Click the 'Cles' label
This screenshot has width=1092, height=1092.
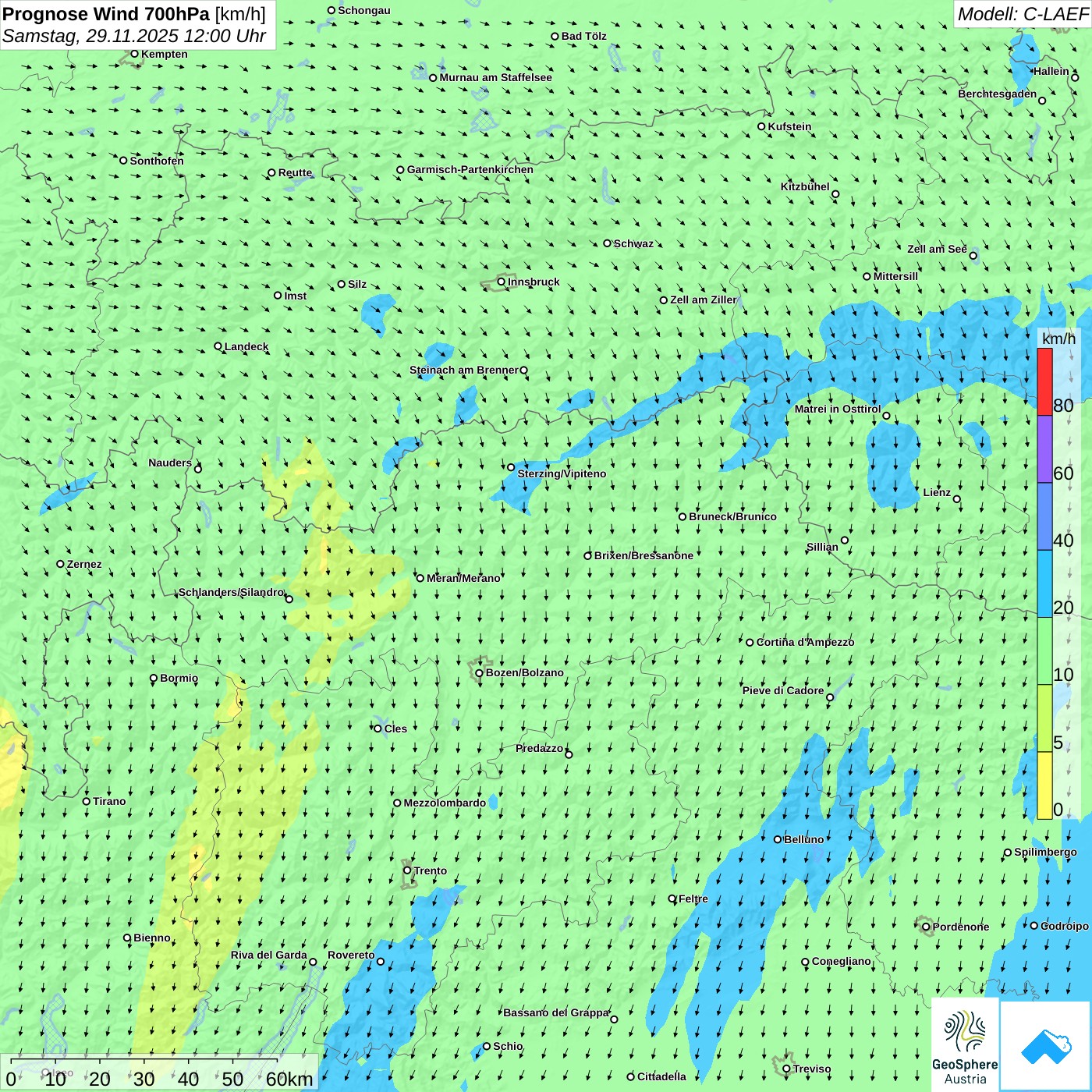point(395,729)
